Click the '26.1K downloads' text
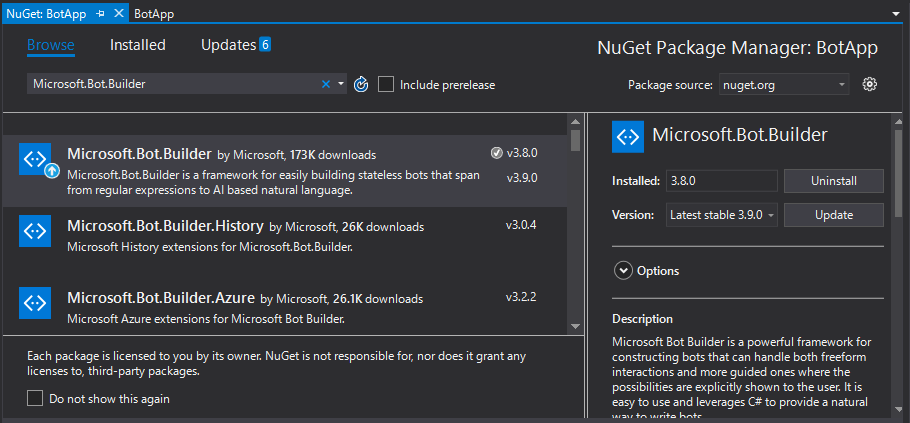The image size is (910, 423). [378, 299]
